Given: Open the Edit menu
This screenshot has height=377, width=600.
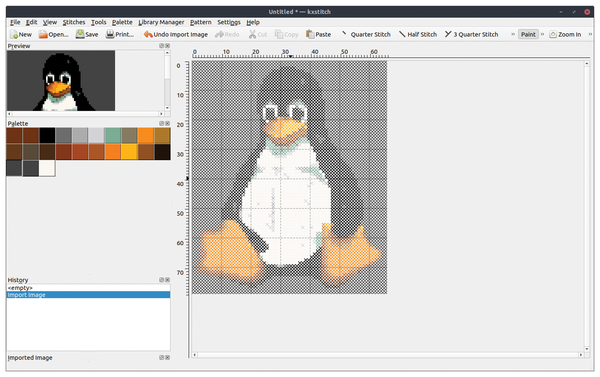Looking at the screenshot, I should (x=31, y=22).
